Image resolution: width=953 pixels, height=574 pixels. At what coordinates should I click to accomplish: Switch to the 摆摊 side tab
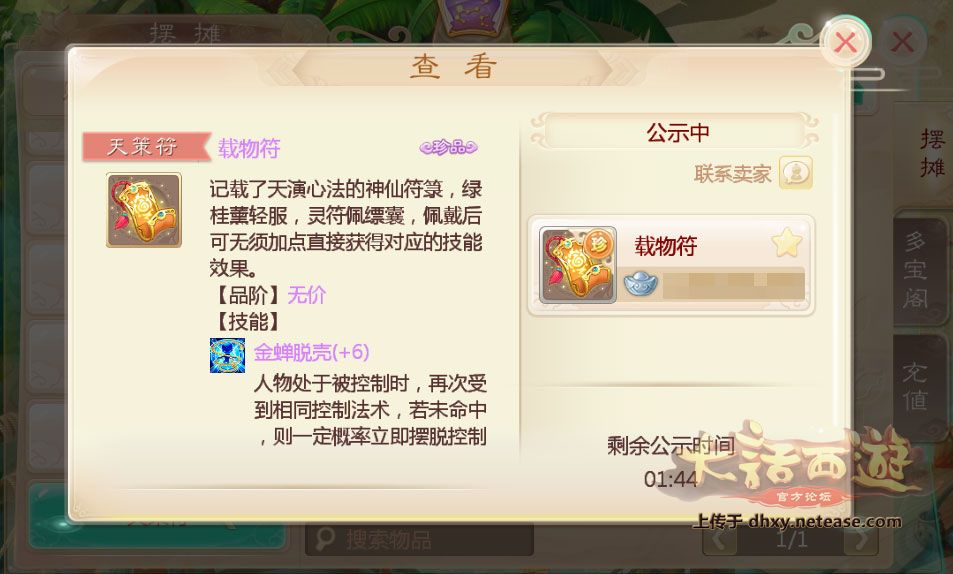pyautogui.click(x=932, y=153)
